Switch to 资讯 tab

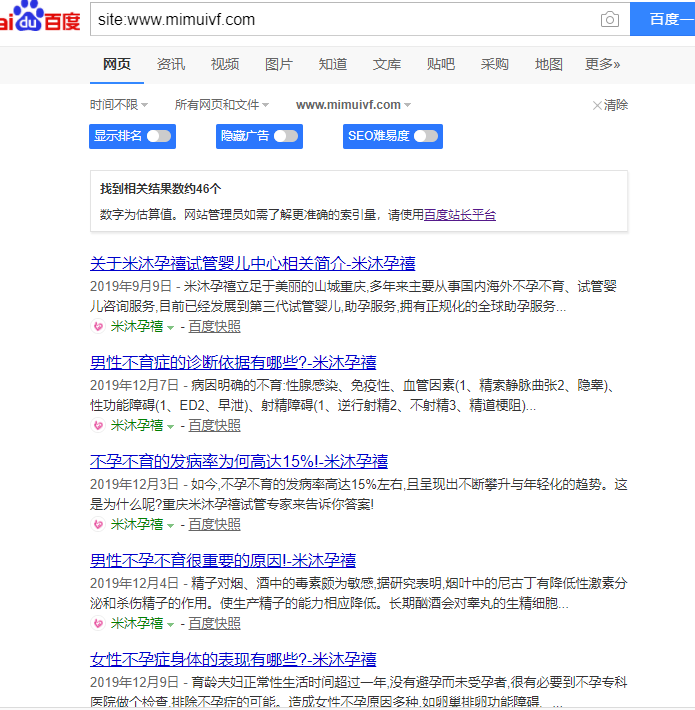(x=171, y=64)
